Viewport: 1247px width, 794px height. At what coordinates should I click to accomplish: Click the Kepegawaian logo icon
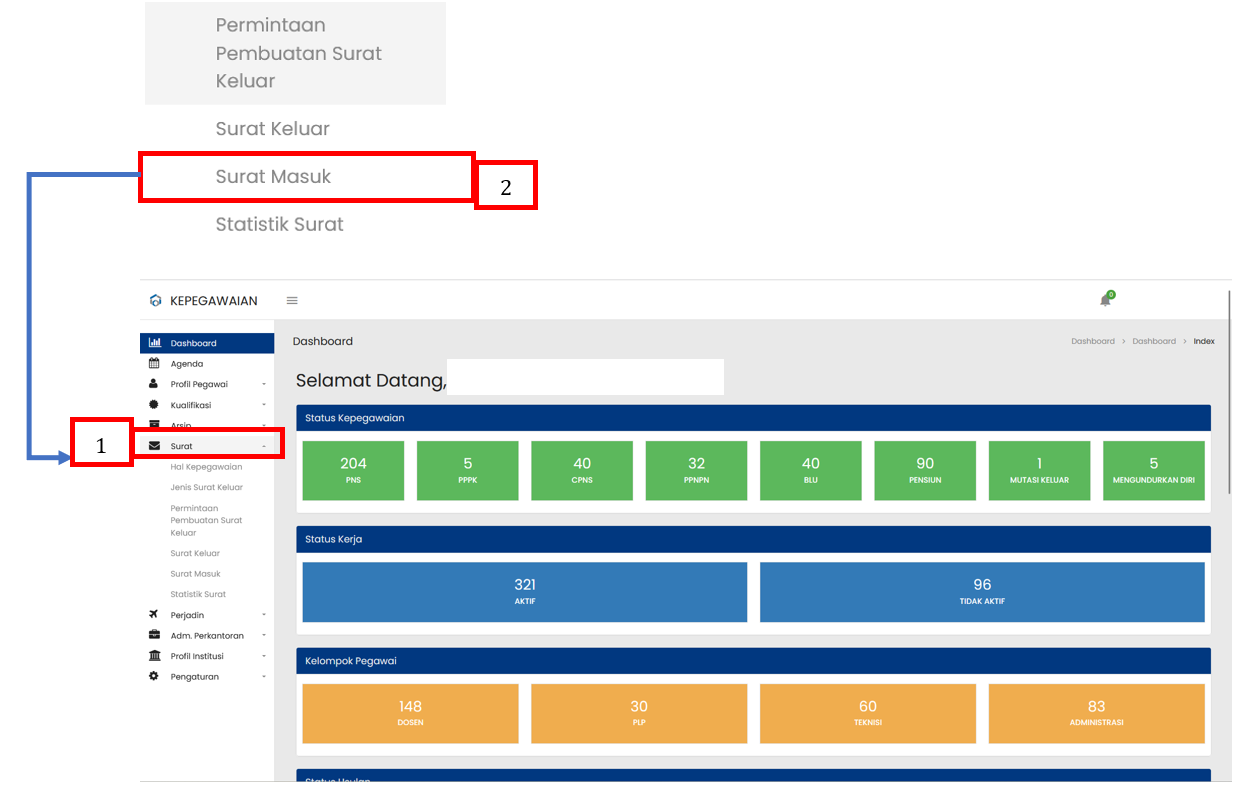click(155, 300)
